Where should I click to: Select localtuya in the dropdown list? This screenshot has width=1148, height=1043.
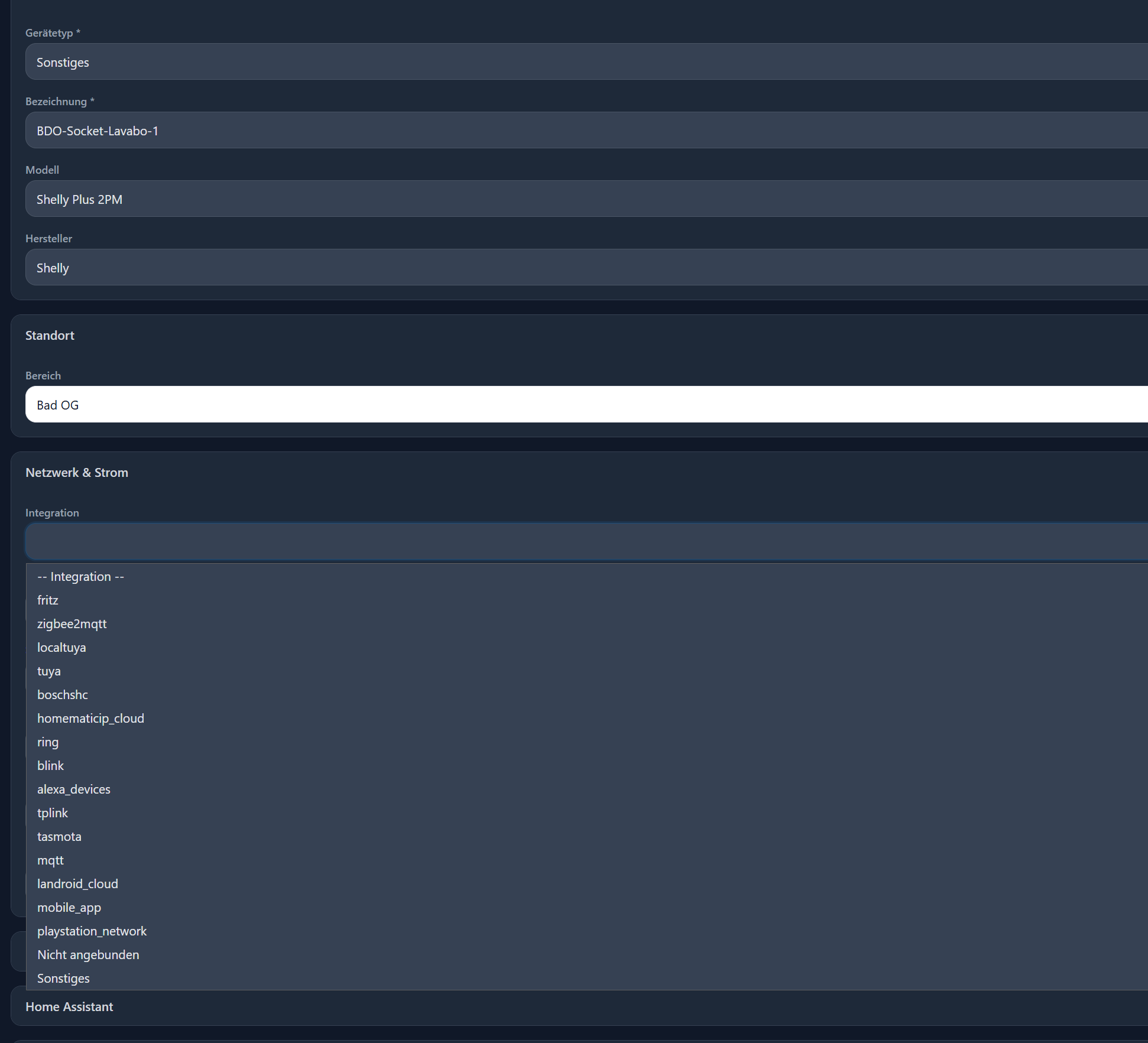coord(61,648)
